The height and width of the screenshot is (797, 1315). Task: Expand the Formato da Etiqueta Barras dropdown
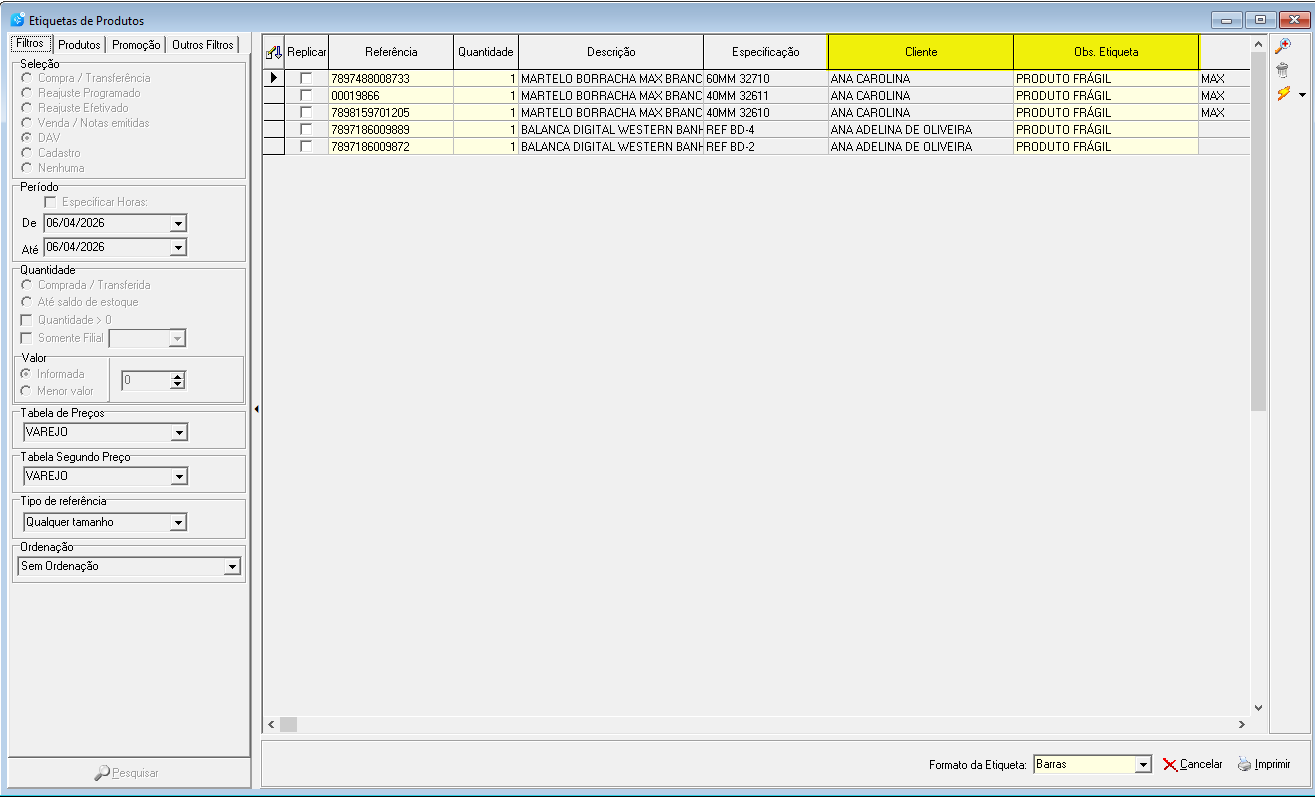point(1143,765)
